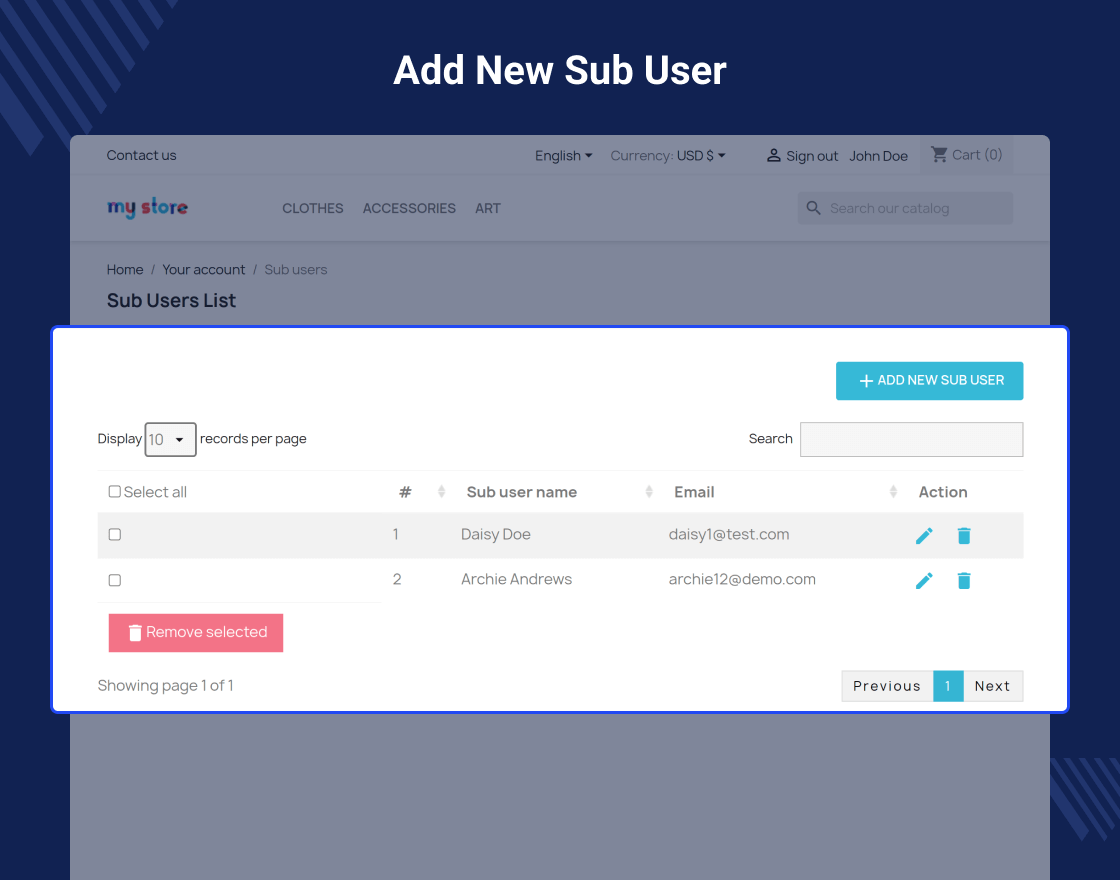1120x880 pixels.
Task: Go to Your account breadcrumb
Action: tap(204, 269)
